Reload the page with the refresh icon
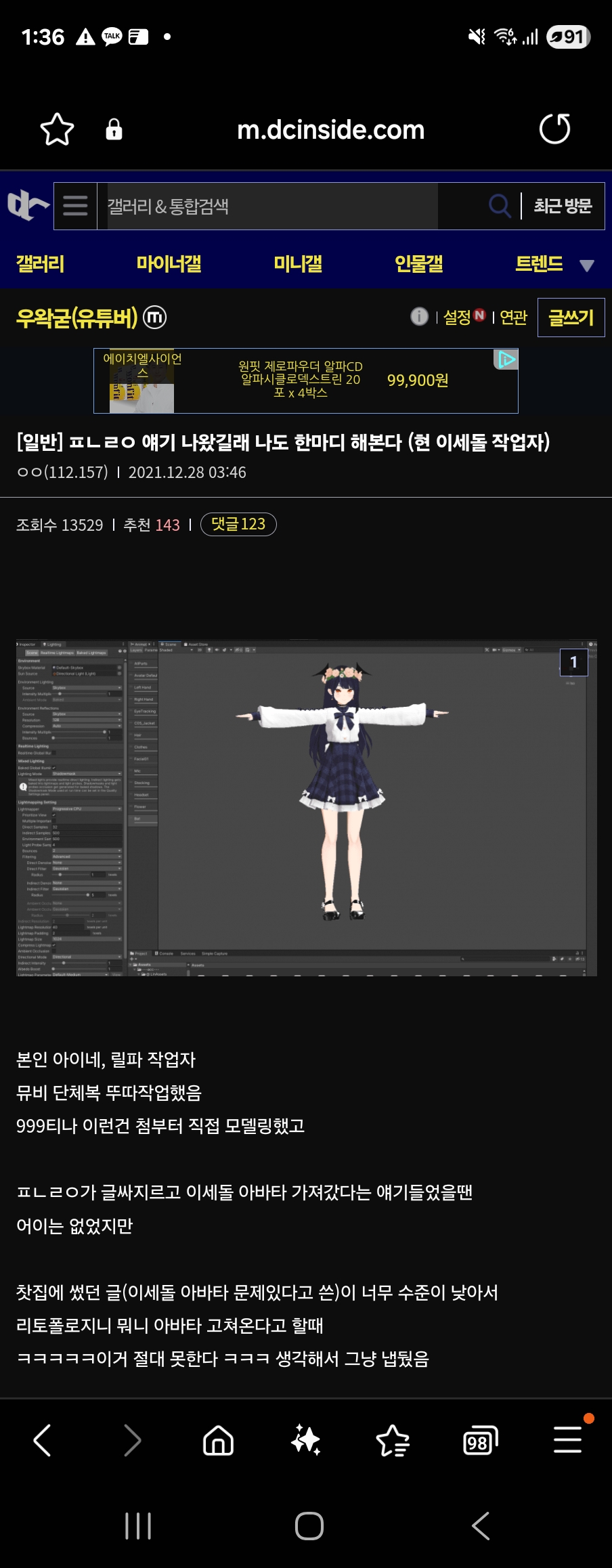The height and width of the screenshot is (1568, 612). pos(554,129)
